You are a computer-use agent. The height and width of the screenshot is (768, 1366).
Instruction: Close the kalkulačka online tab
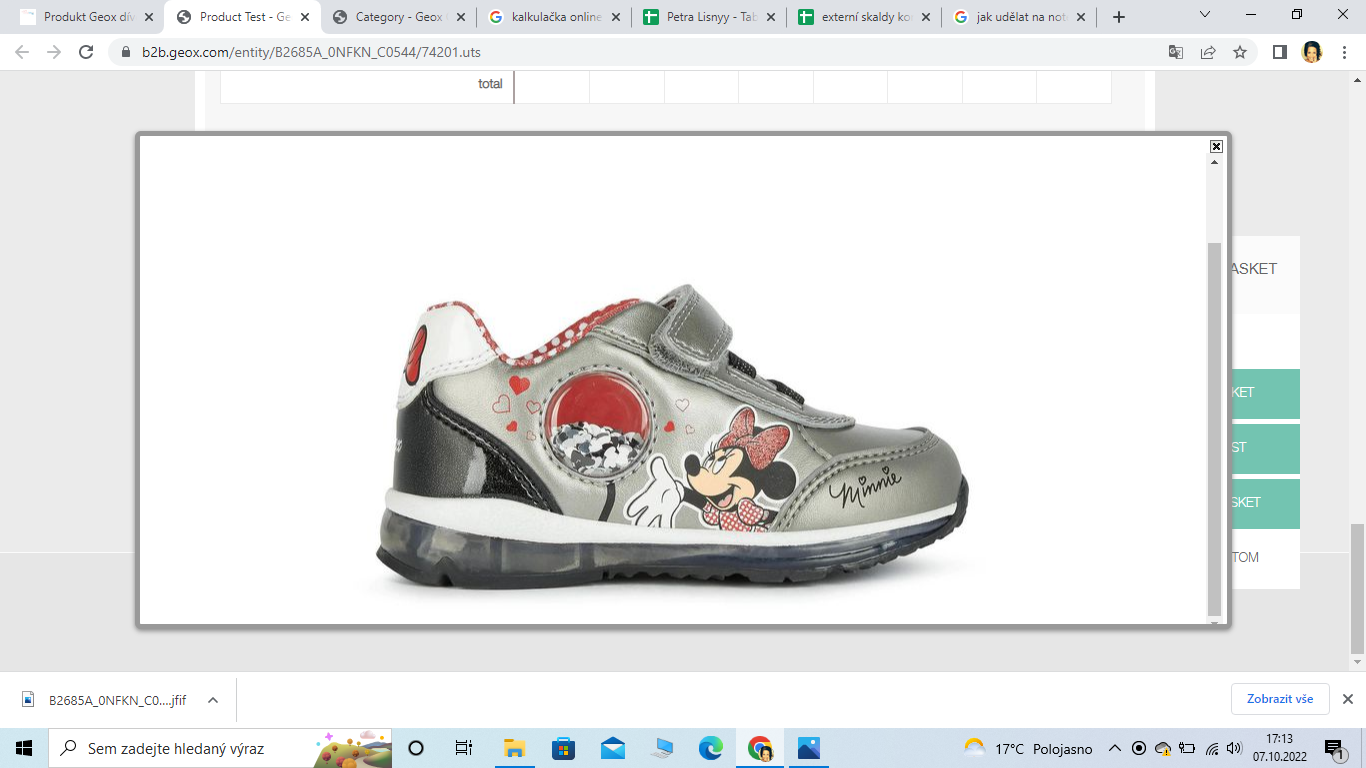pyautogui.click(x=615, y=17)
